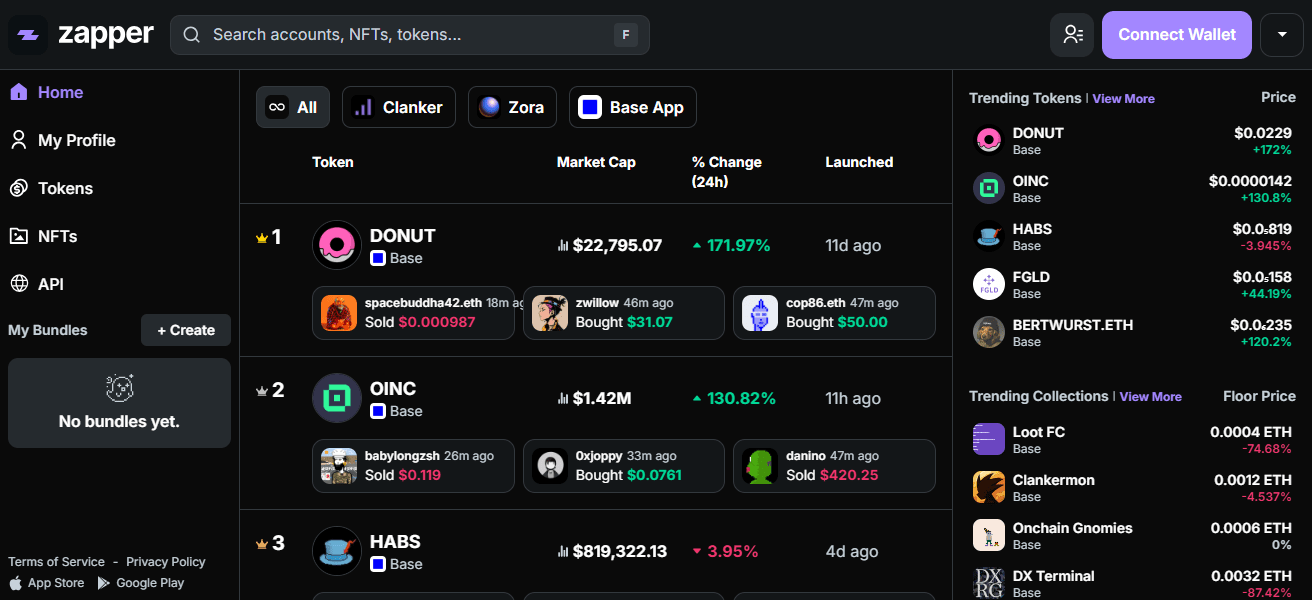This screenshot has height=600, width=1312.
Task: Click trending OINC icon in right panel
Action: tap(989, 188)
